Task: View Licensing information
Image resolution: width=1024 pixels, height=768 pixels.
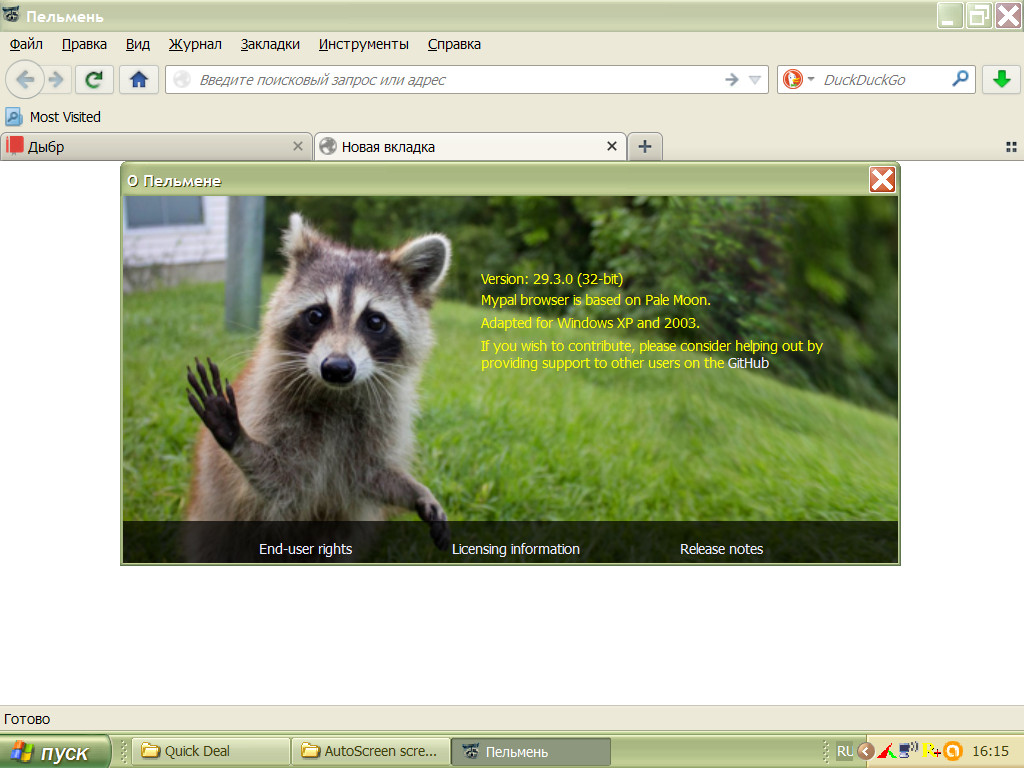Action: pos(516,549)
